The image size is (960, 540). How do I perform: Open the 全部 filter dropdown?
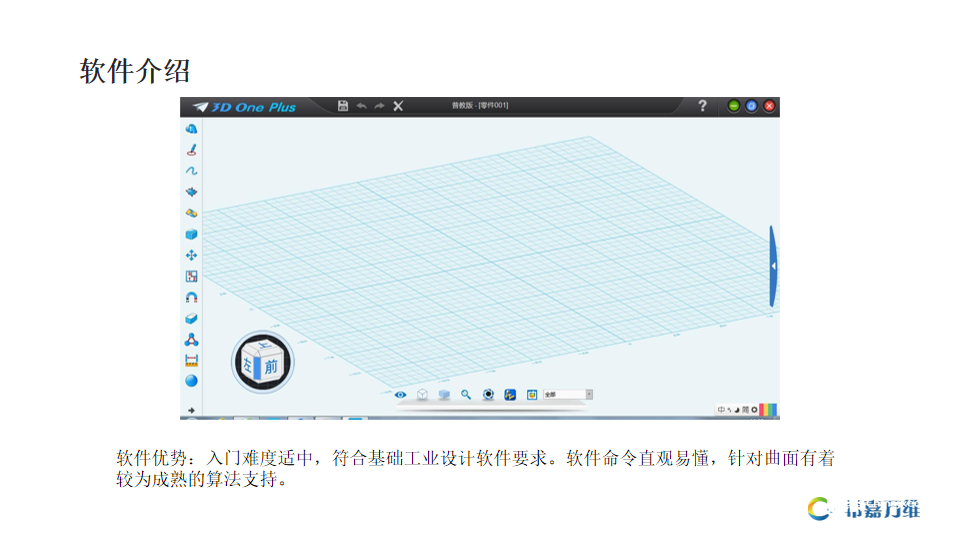(568, 395)
